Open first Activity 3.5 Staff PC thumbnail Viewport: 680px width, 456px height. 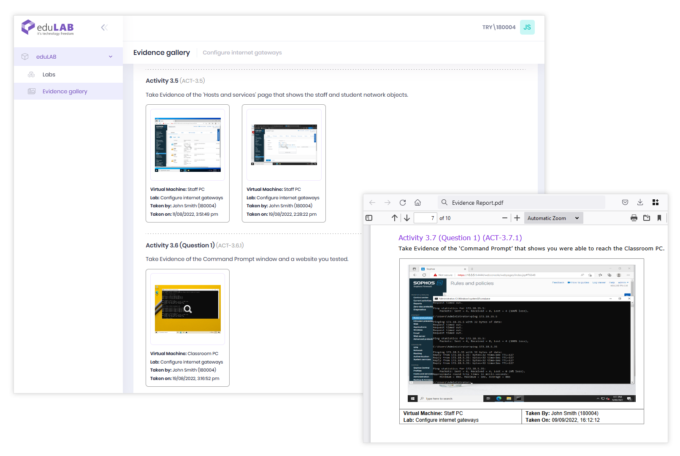click(x=187, y=143)
